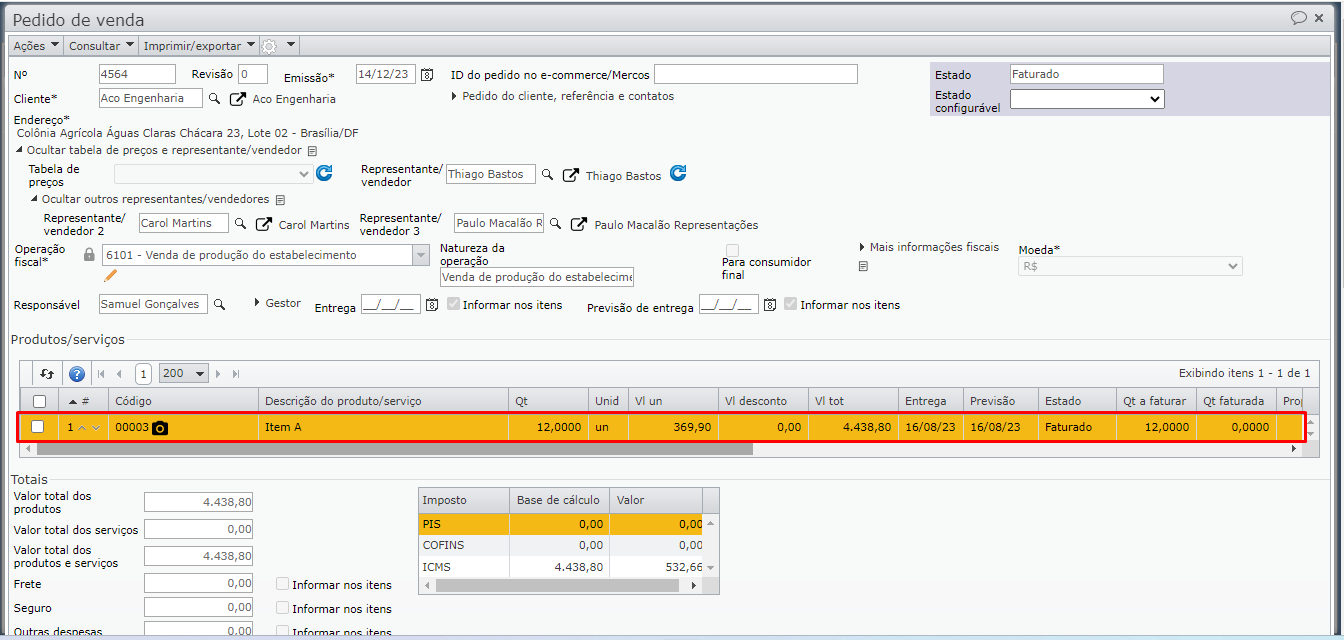
Task: Check the Item A row checkbox
Action: (38, 427)
